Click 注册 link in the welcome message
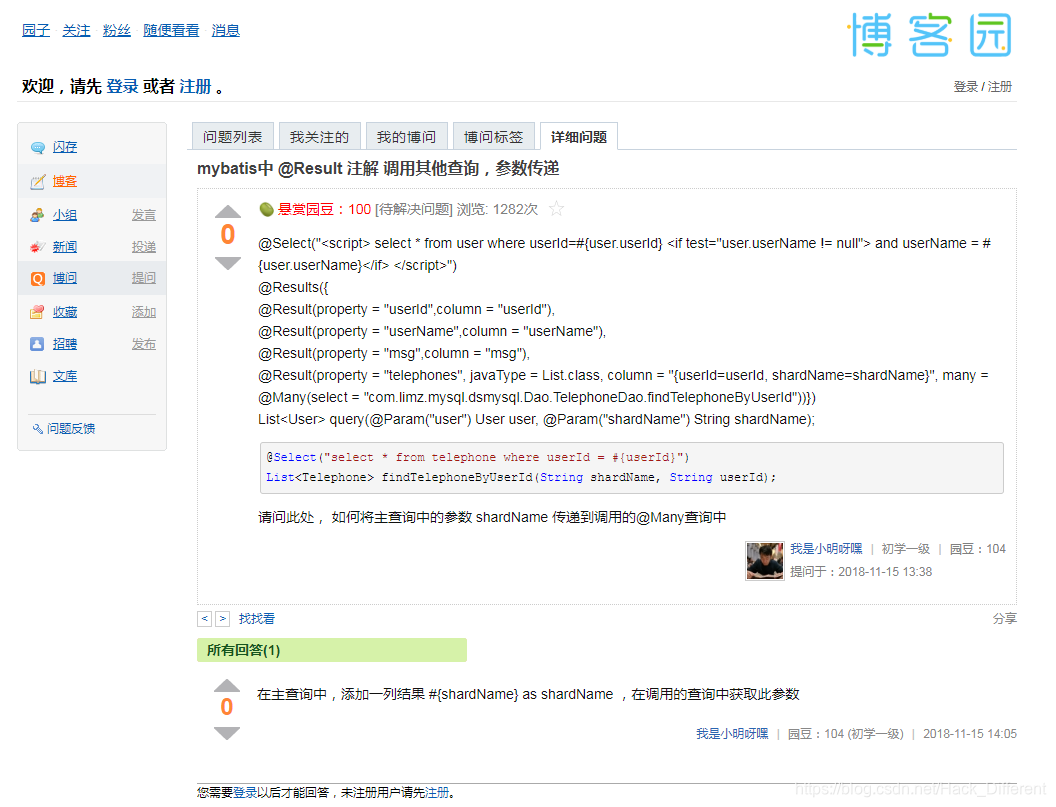 195,86
